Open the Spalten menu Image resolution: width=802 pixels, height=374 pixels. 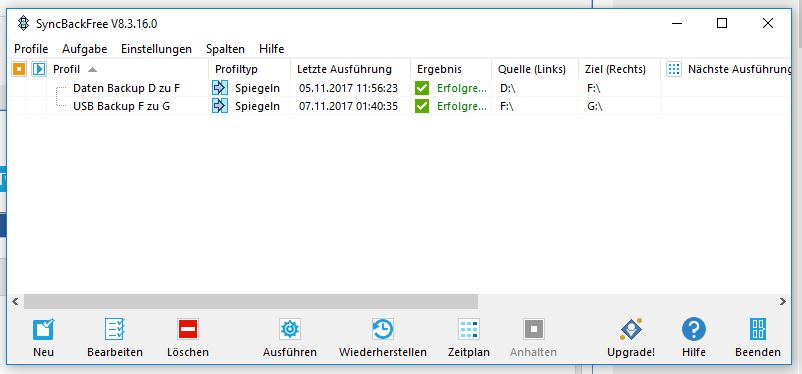coord(225,49)
